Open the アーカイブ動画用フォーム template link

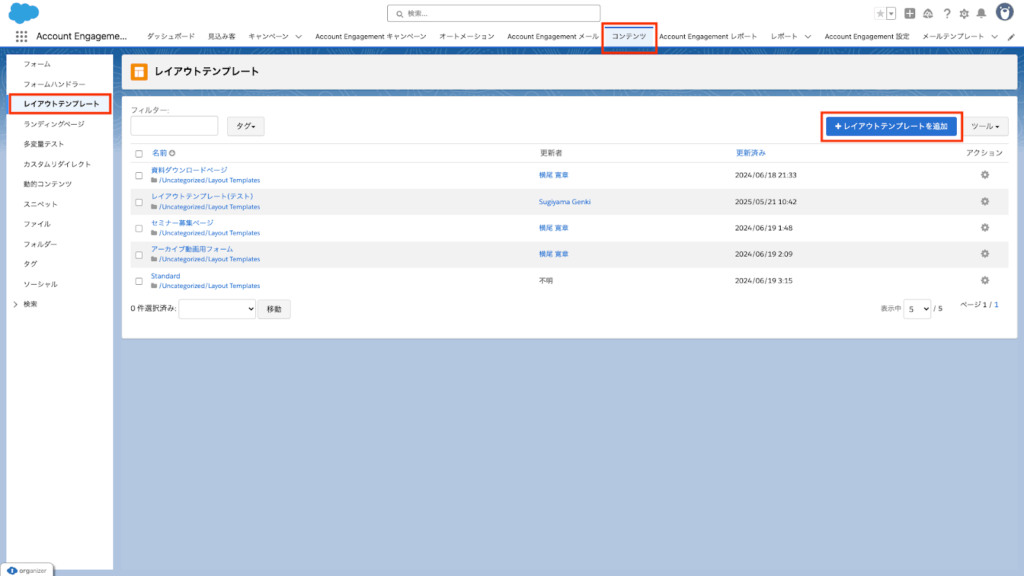[191, 249]
